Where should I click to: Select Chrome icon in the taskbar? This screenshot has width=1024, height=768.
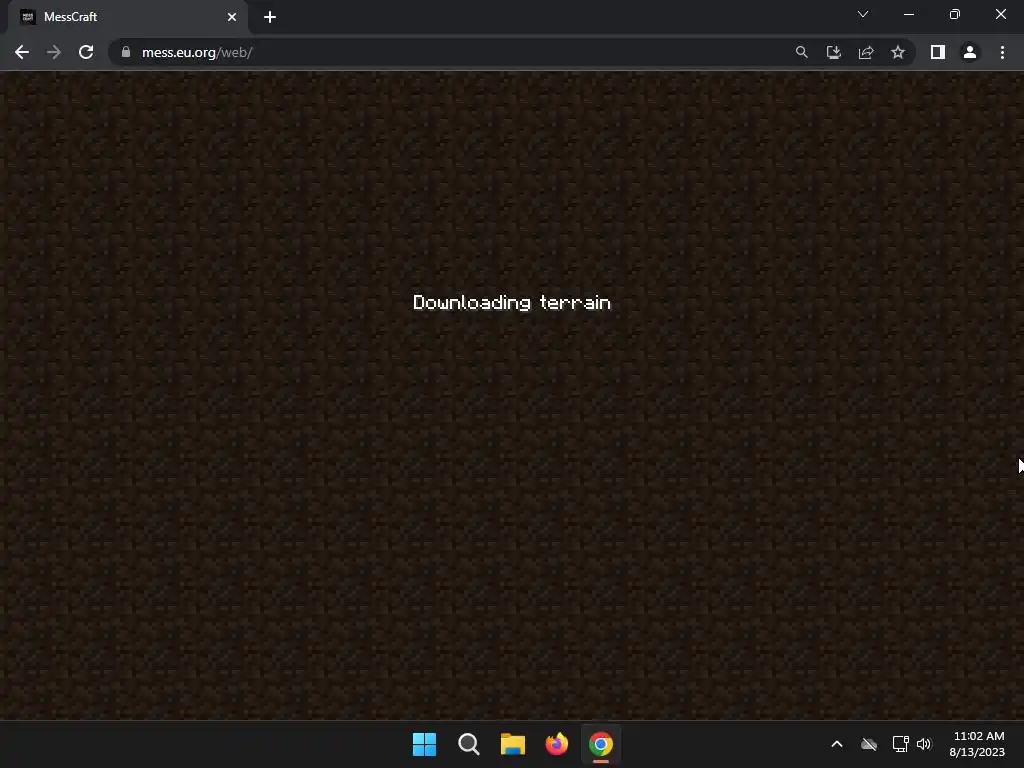coord(601,744)
